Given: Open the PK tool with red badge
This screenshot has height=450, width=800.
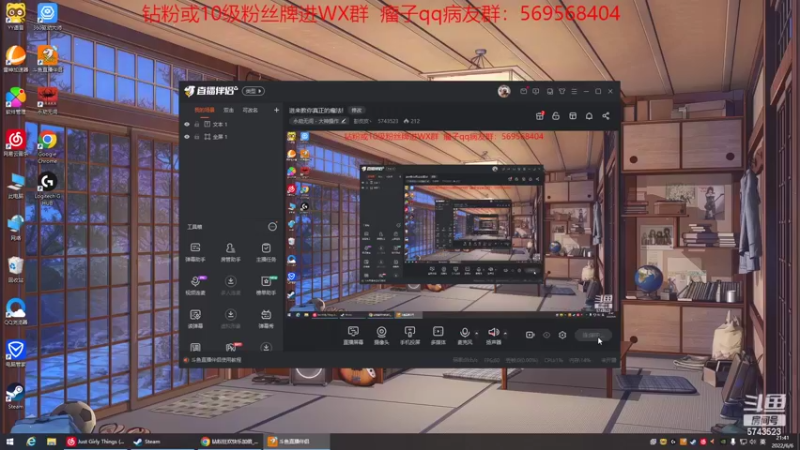Looking at the screenshot, I should click(x=232, y=347).
